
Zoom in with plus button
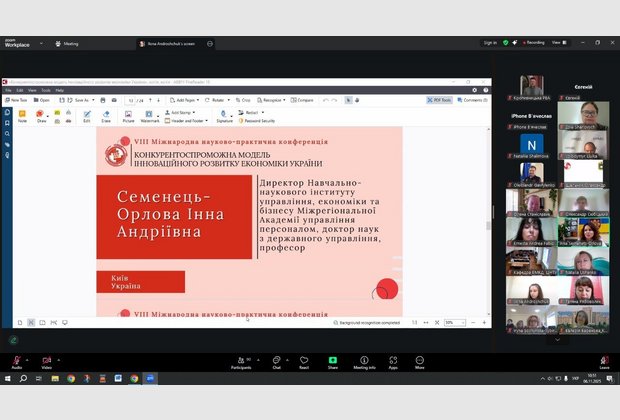click(484, 323)
